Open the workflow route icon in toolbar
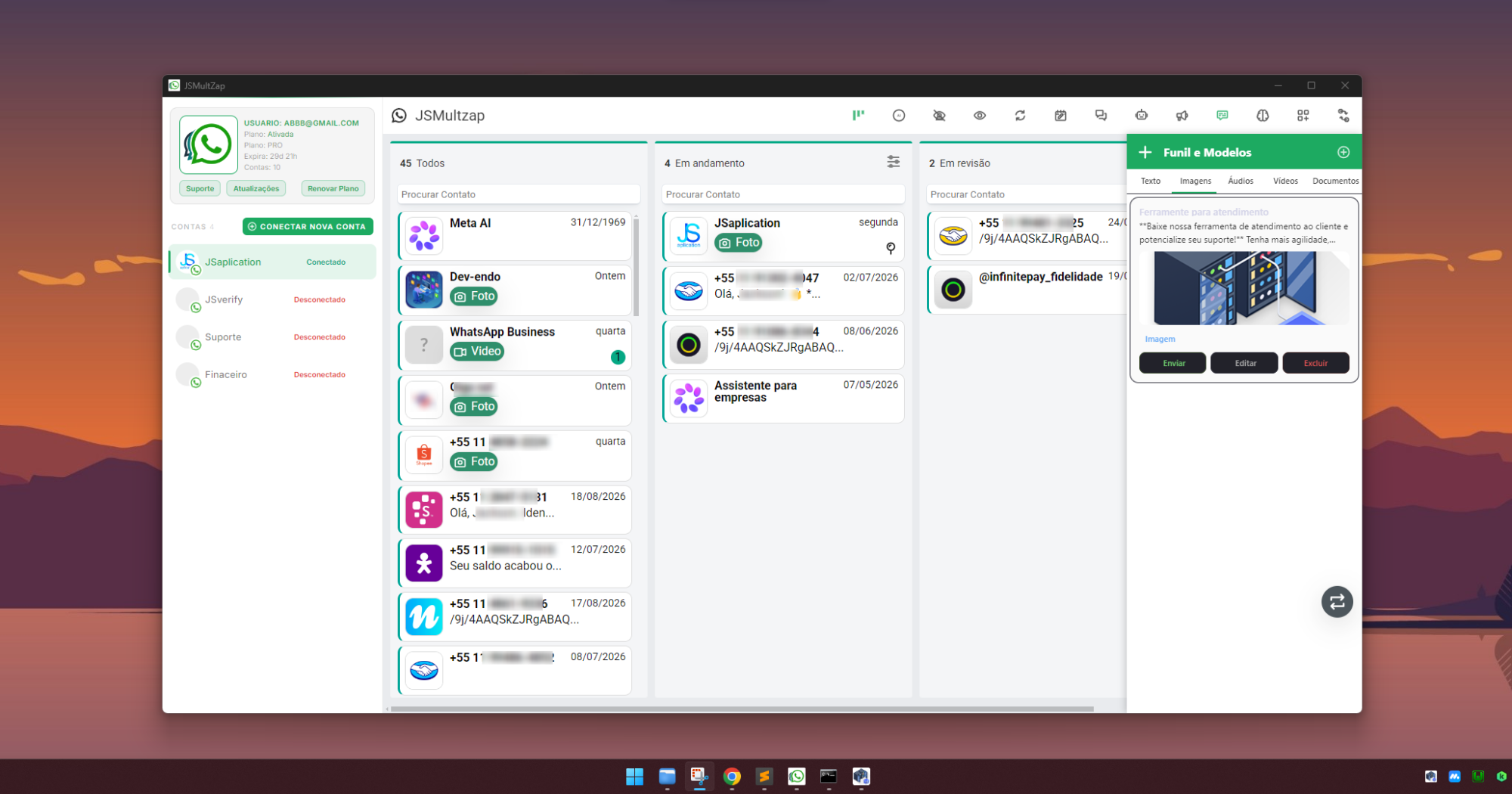The height and width of the screenshot is (794, 1512). [1343, 115]
